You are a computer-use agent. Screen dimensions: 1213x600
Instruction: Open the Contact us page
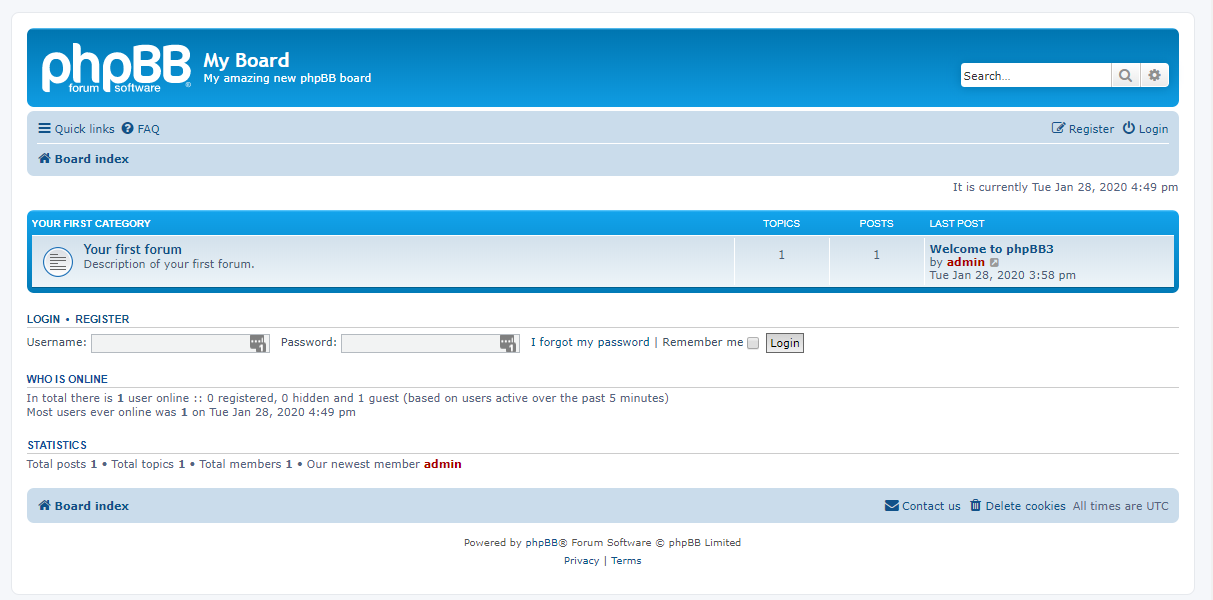pyautogui.click(x=923, y=506)
